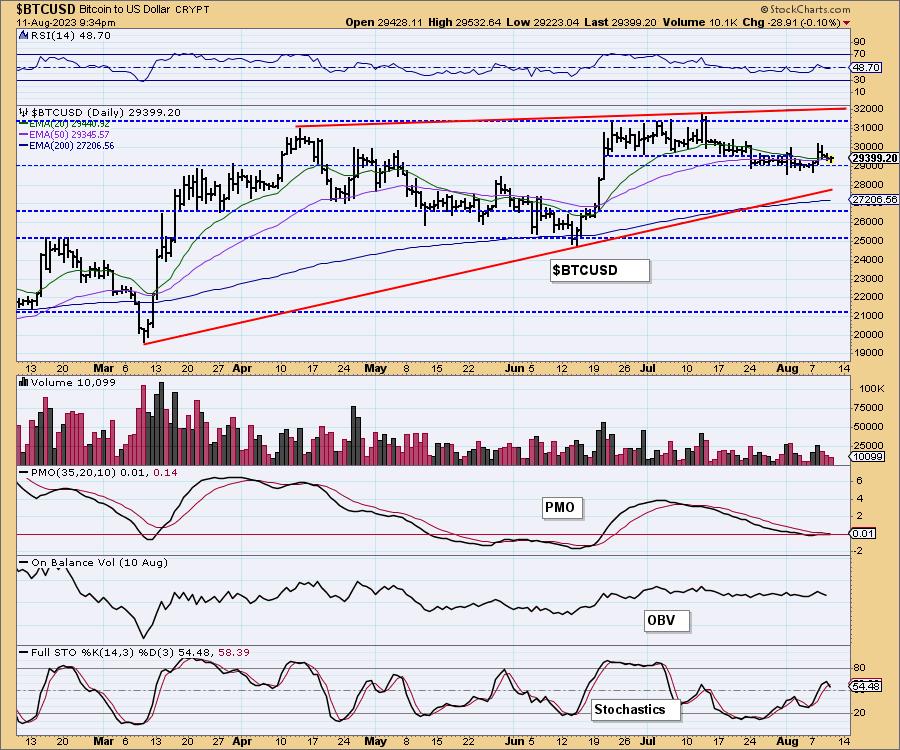Viewport: 900px width, 750px height.
Task: Click the purple EMA(50) legend line
Action: coord(23,134)
